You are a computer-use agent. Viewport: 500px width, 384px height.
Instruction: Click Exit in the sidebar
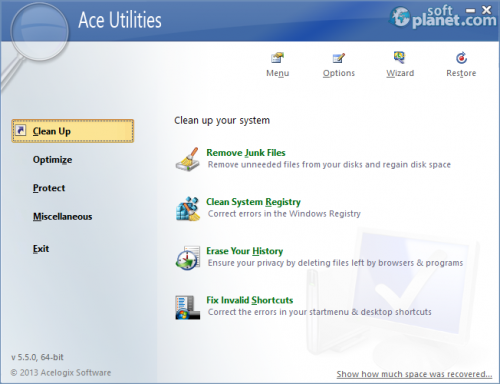point(41,249)
